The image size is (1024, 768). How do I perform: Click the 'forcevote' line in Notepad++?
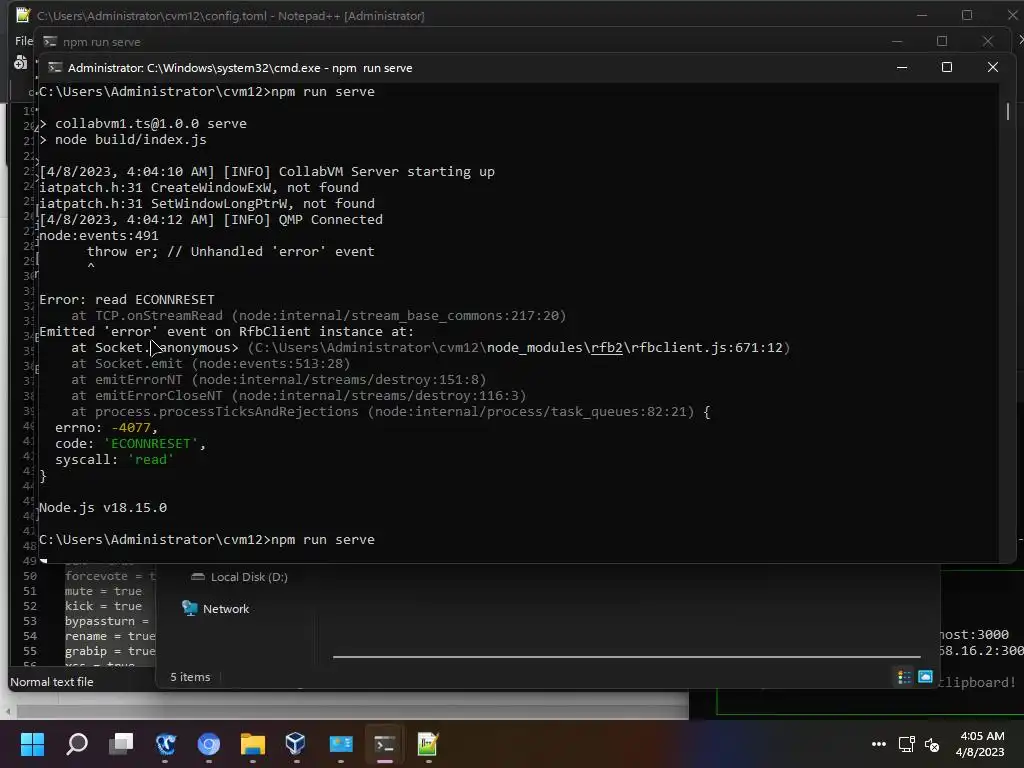110,576
